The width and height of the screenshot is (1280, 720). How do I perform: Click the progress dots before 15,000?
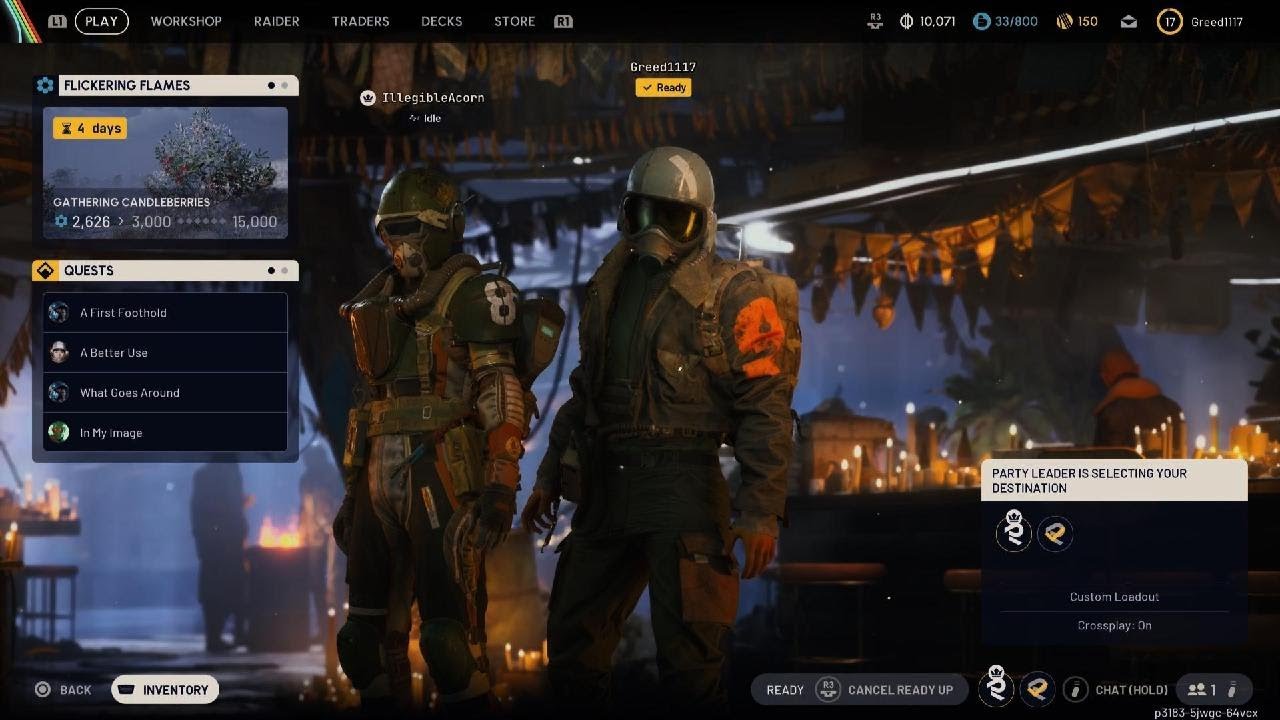coord(201,222)
